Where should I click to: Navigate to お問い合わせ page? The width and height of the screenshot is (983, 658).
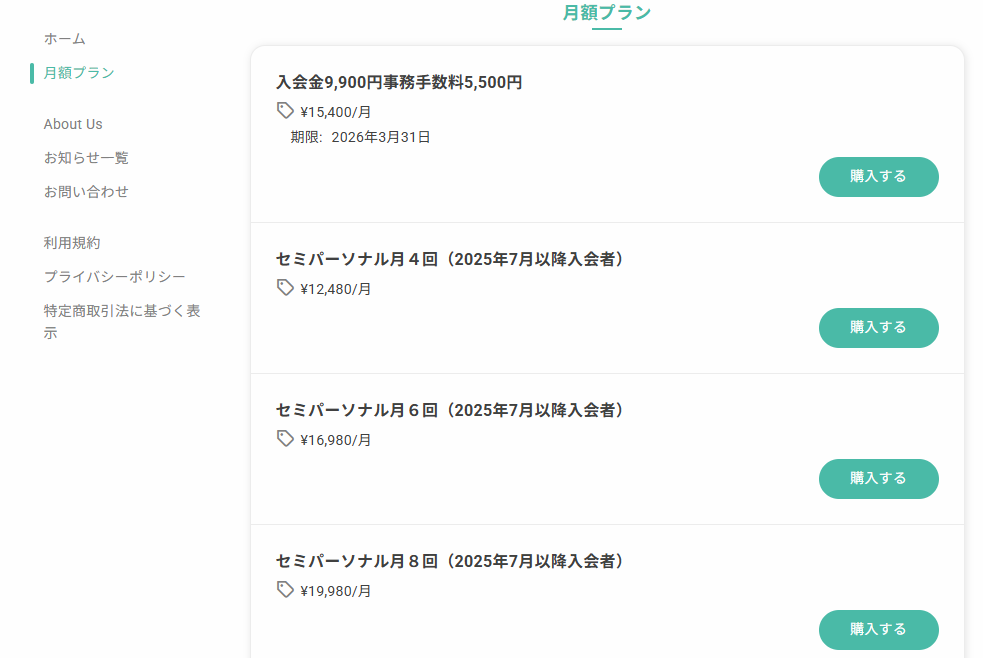[86, 192]
